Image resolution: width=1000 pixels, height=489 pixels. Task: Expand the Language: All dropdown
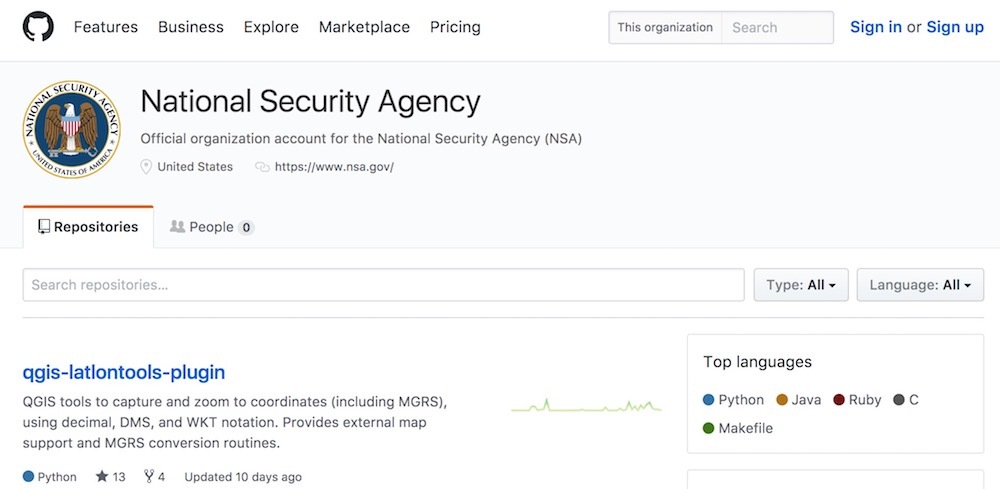(x=920, y=285)
